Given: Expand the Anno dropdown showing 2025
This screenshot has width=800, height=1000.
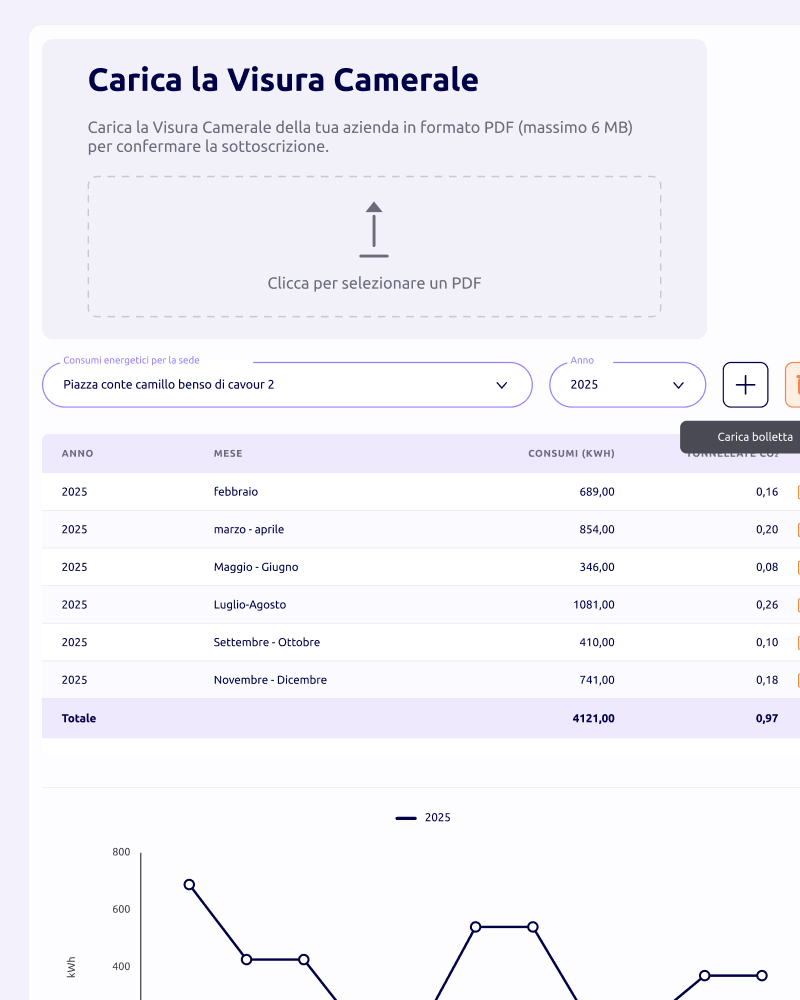Looking at the screenshot, I should tap(628, 385).
